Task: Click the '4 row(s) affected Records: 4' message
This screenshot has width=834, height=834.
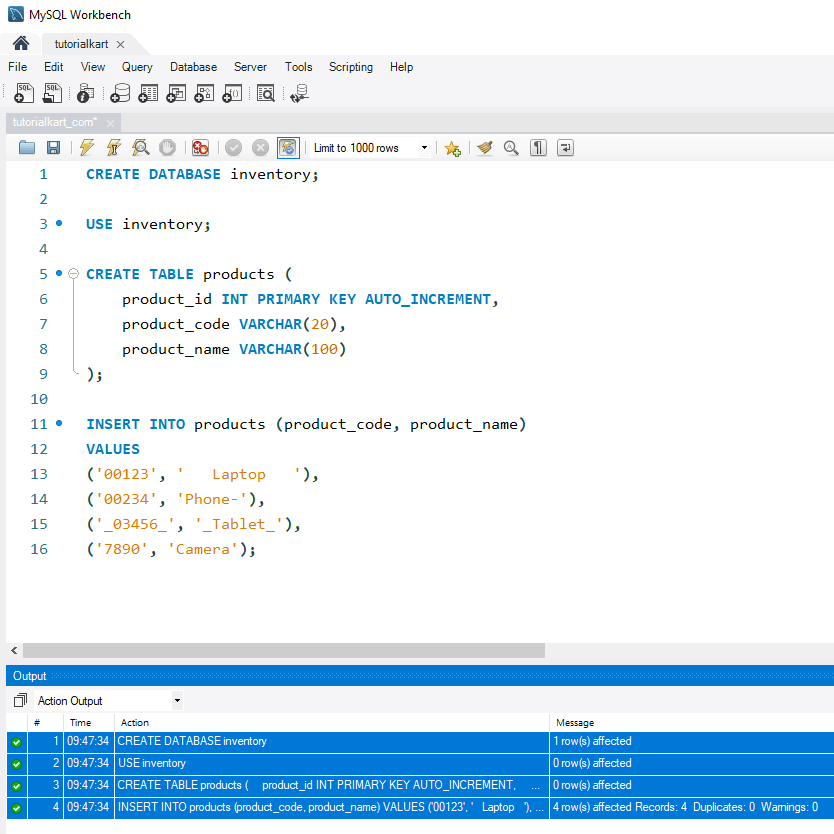Action: pos(685,807)
